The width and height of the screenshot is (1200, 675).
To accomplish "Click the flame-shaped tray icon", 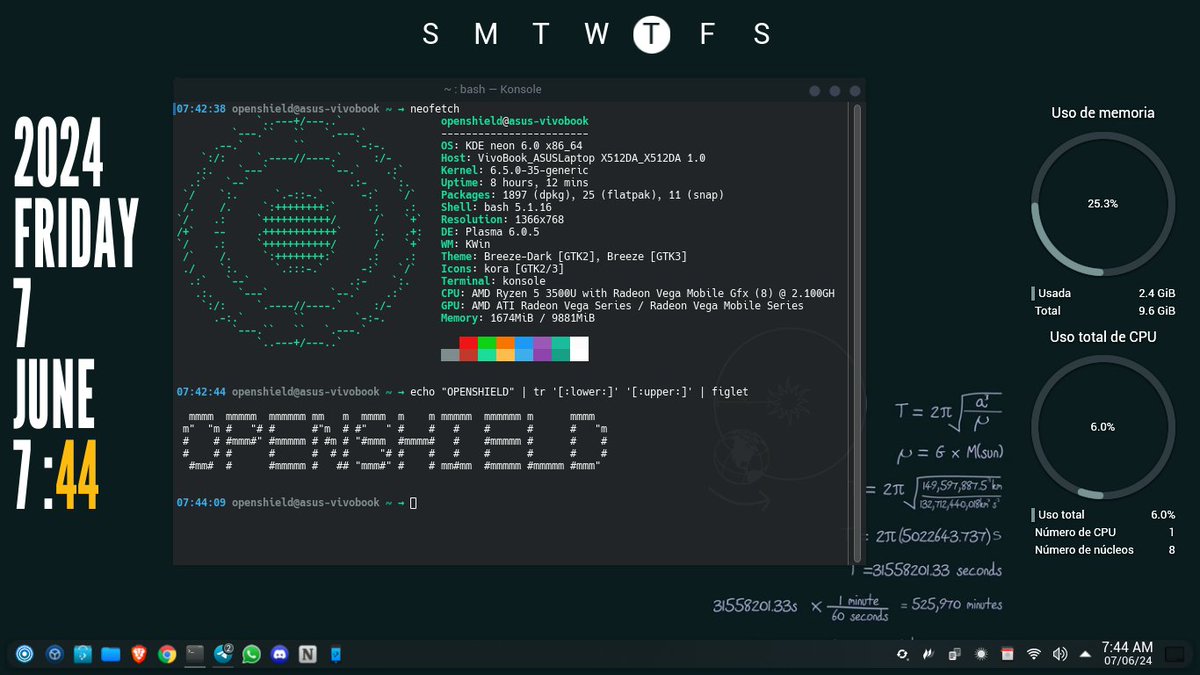I will click(929, 655).
